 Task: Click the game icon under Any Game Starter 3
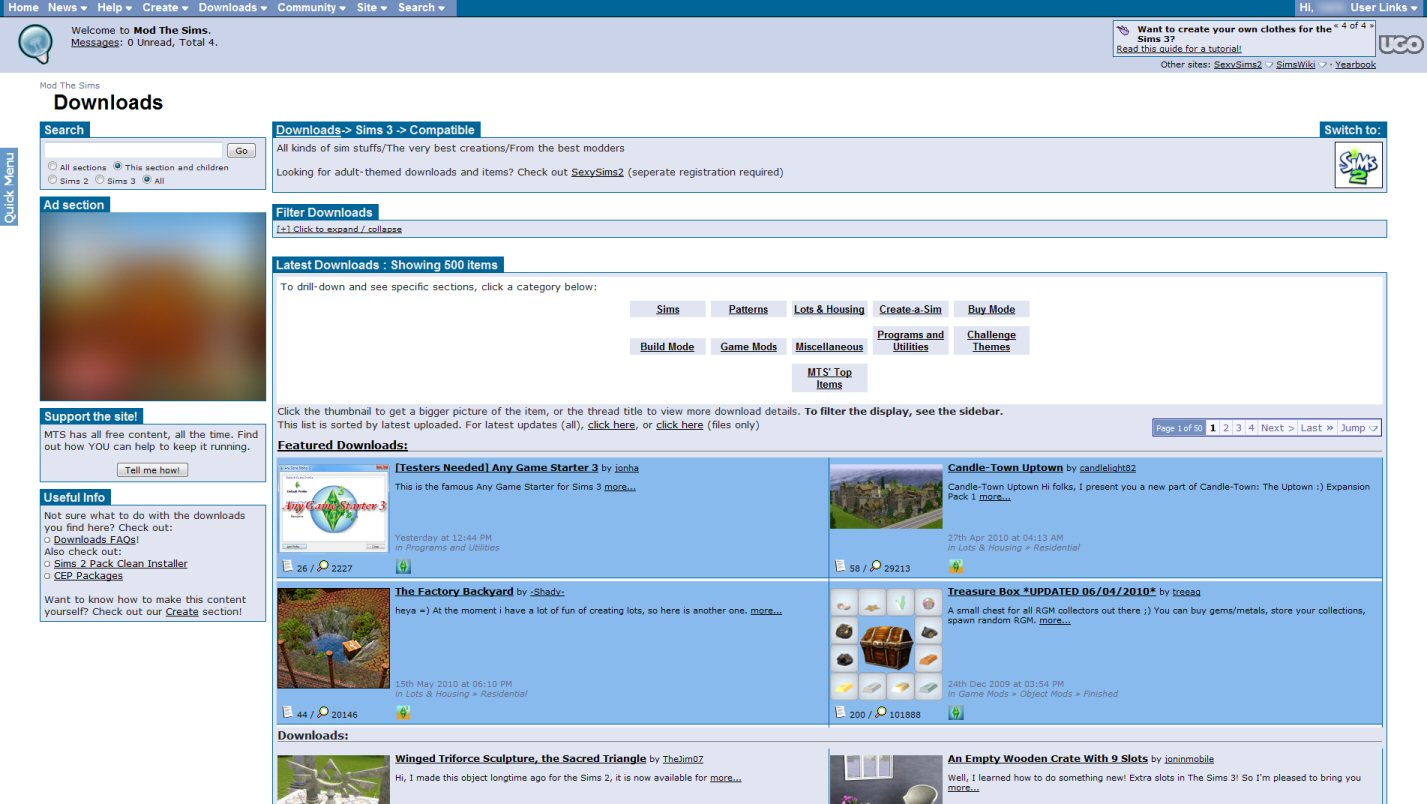click(x=403, y=567)
